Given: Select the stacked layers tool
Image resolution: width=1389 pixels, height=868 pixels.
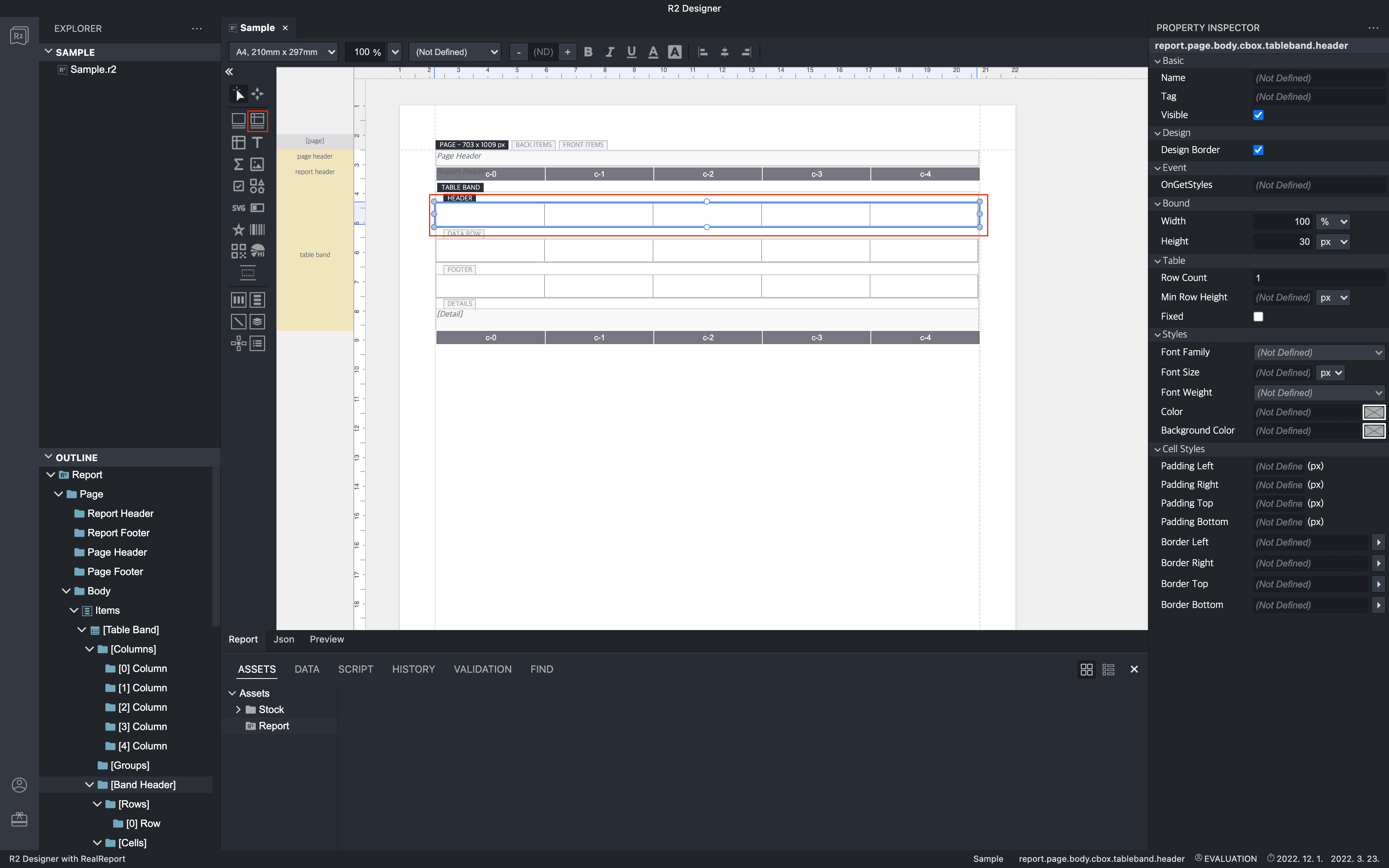Looking at the screenshot, I should [x=258, y=322].
